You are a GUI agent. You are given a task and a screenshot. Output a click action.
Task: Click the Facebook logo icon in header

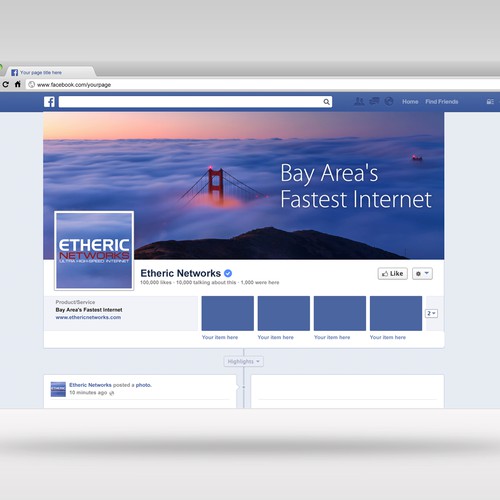tap(49, 102)
